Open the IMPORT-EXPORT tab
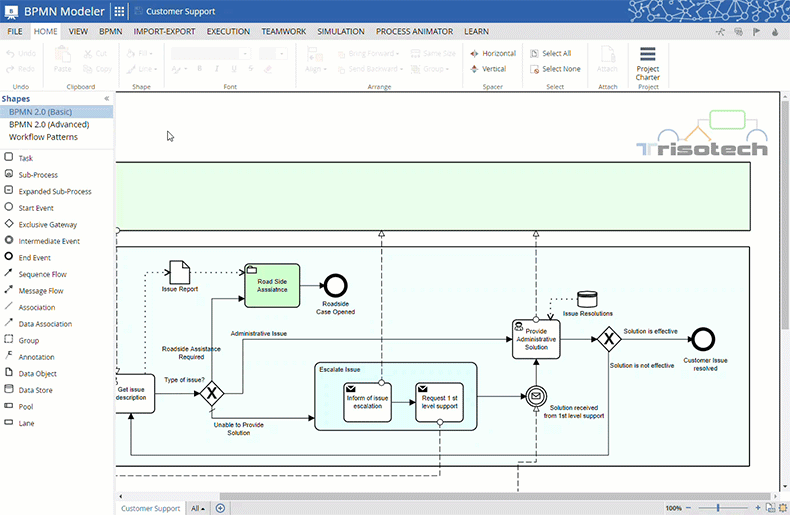 (x=164, y=31)
